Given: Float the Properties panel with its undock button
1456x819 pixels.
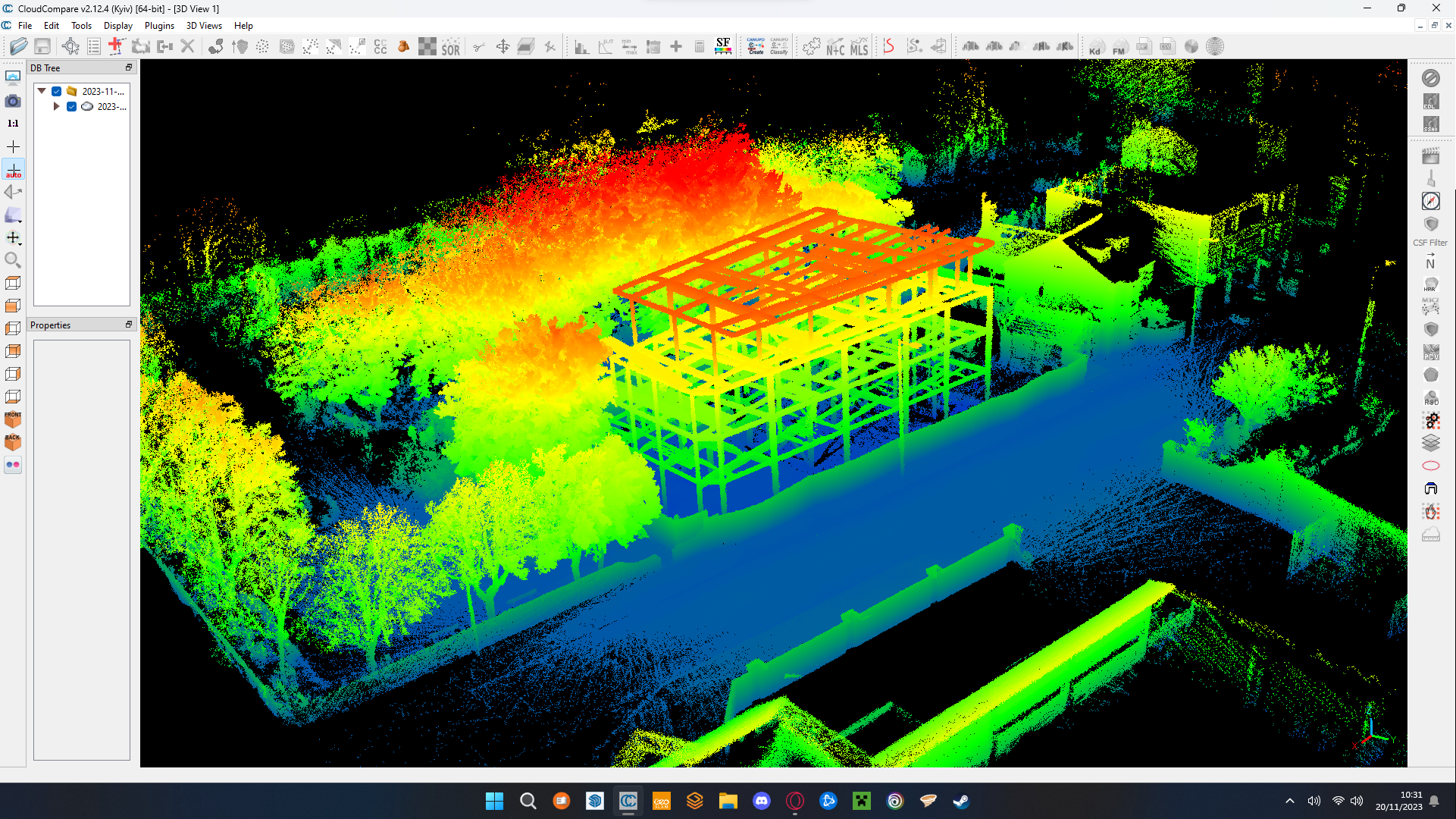Looking at the screenshot, I should pyautogui.click(x=128, y=325).
